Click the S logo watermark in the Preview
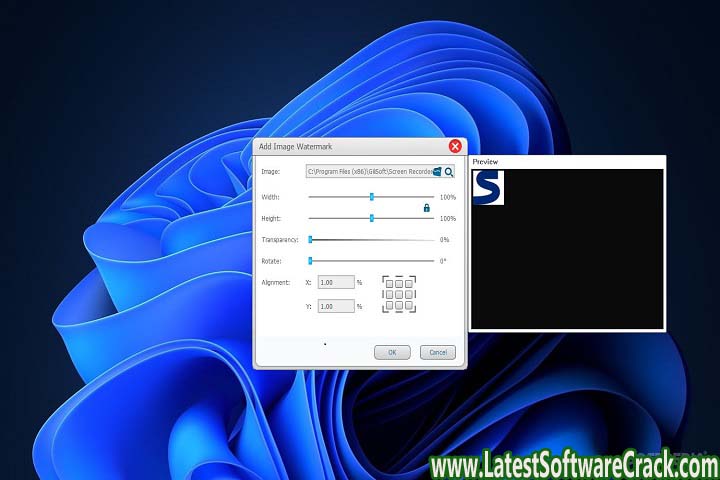This screenshot has width=720, height=480. (x=488, y=187)
